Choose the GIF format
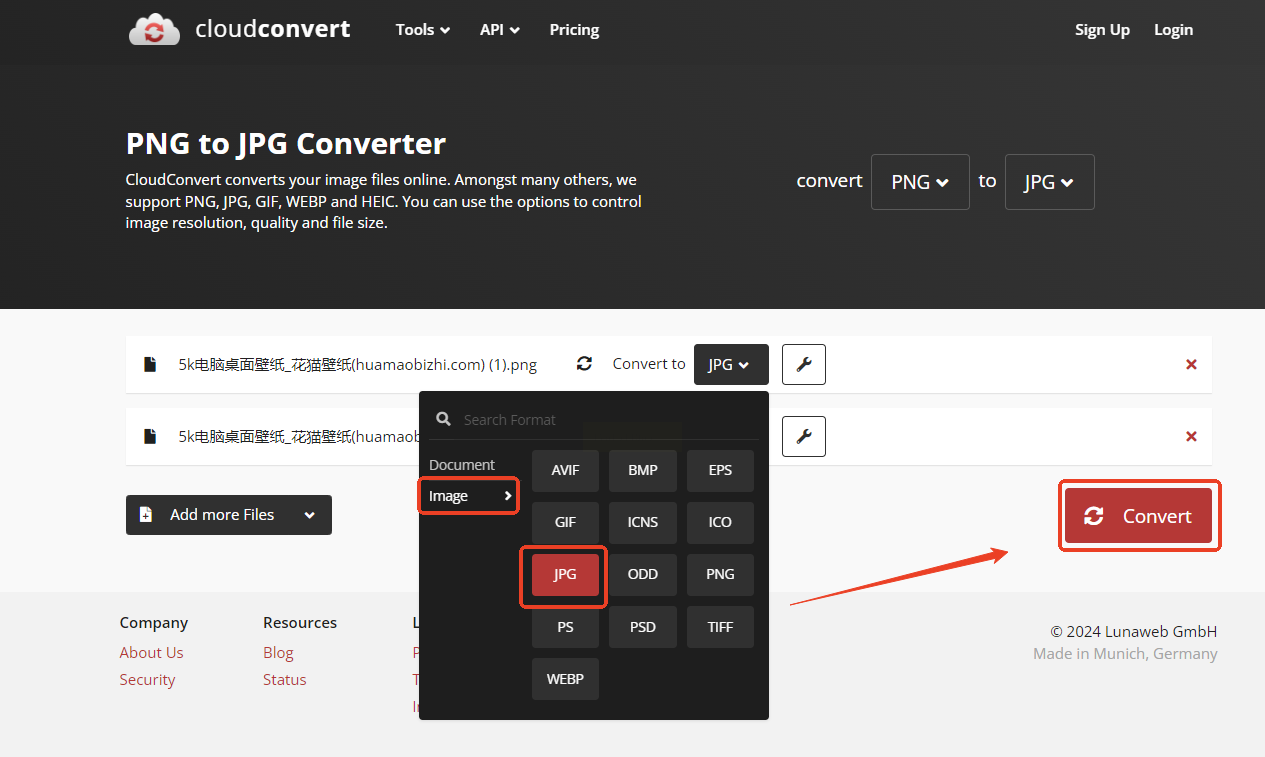 tap(565, 522)
